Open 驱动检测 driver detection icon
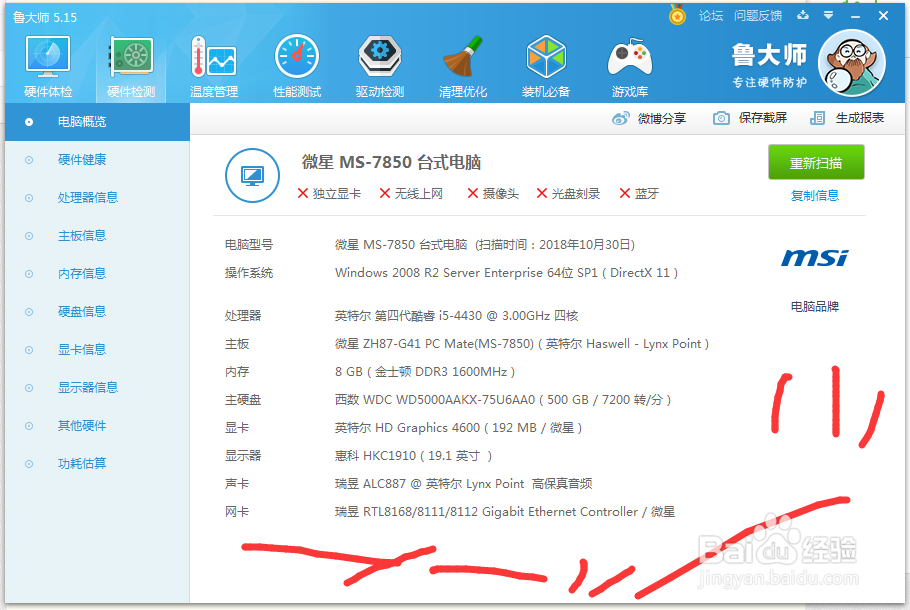Screen dimensions: 910x610 tap(380, 66)
